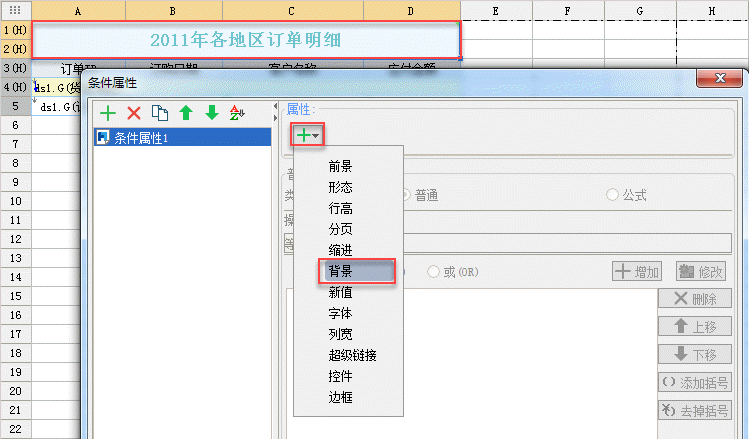Select the 或 (OR) radio button
This screenshot has width=749, height=439.
point(433,272)
